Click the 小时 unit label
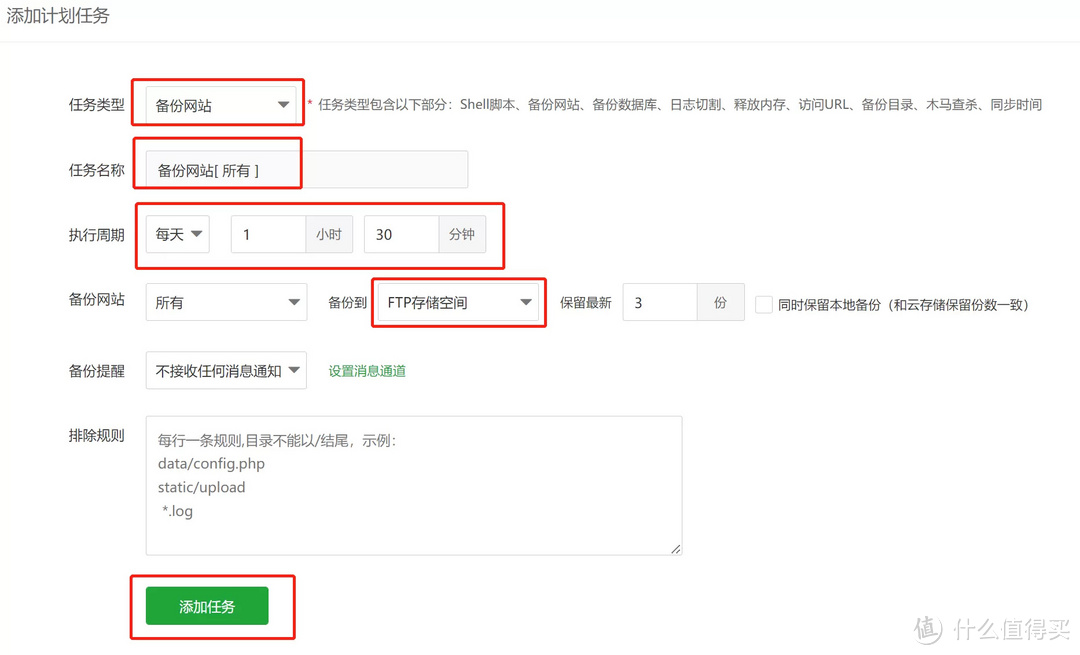The width and height of the screenshot is (1080, 655). click(x=329, y=234)
